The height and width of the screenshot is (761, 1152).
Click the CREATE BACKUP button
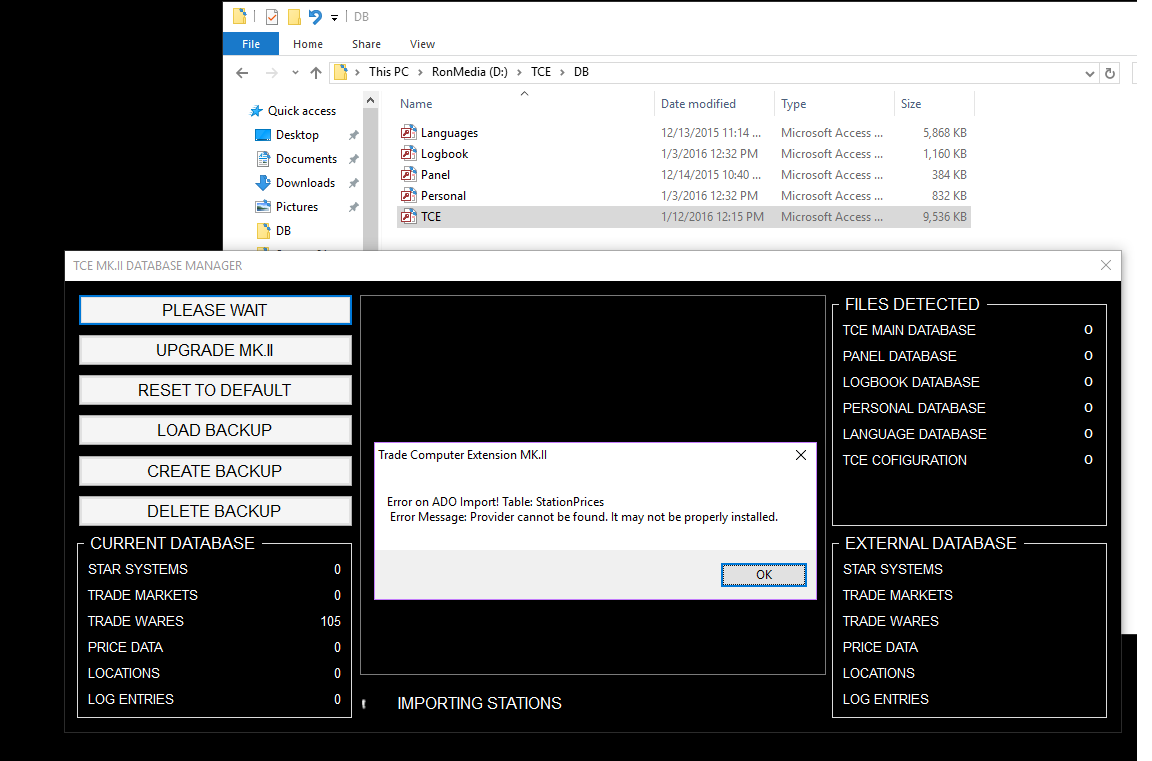(215, 471)
